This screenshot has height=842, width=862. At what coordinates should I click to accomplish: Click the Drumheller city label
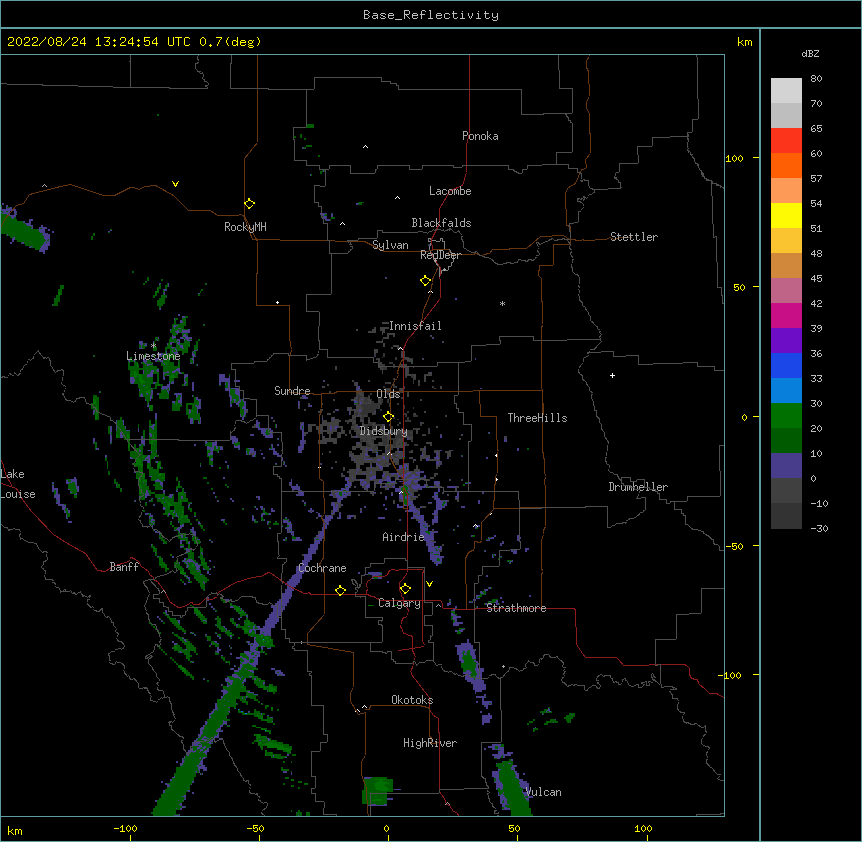coord(638,487)
